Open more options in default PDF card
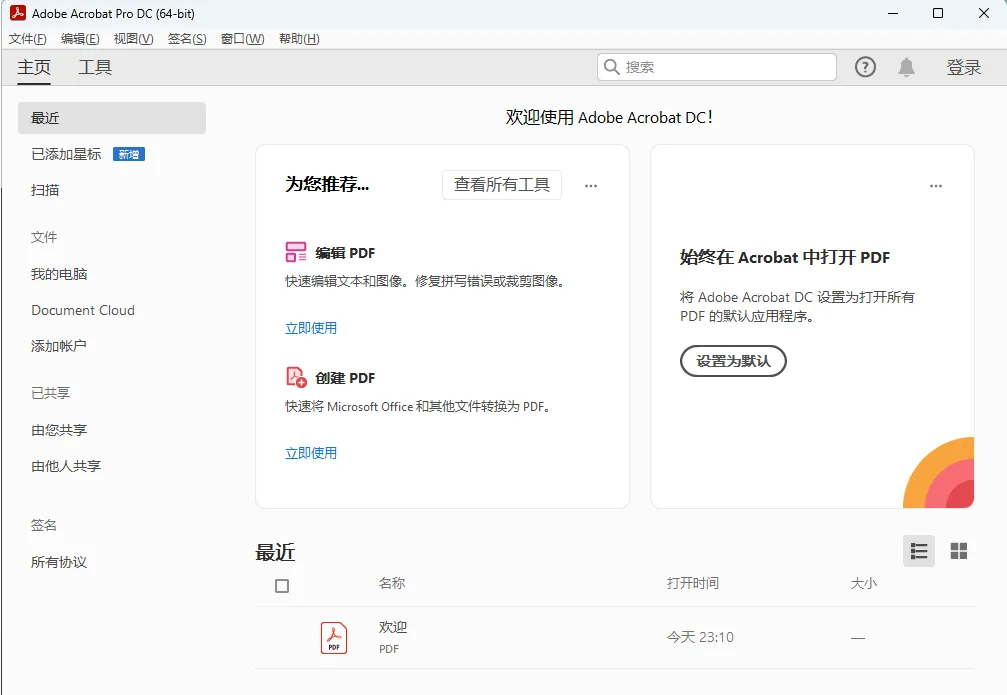The image size is (1007, 695). [x=936, y=186]
